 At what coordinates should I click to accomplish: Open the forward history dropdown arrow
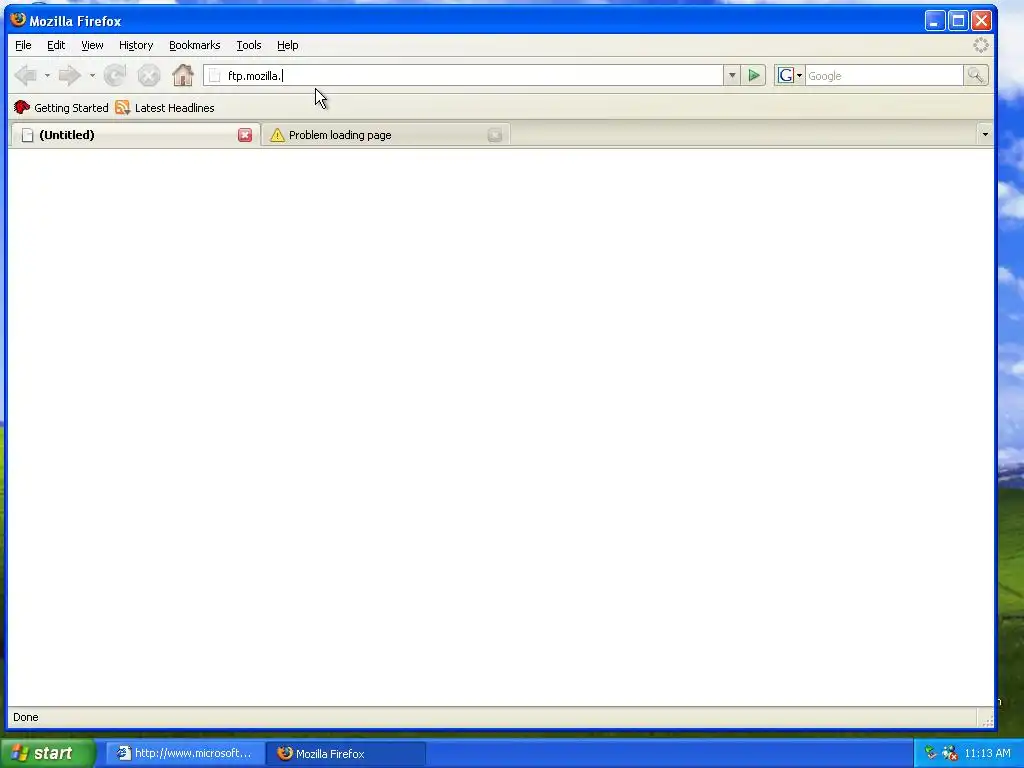[92, 76]
